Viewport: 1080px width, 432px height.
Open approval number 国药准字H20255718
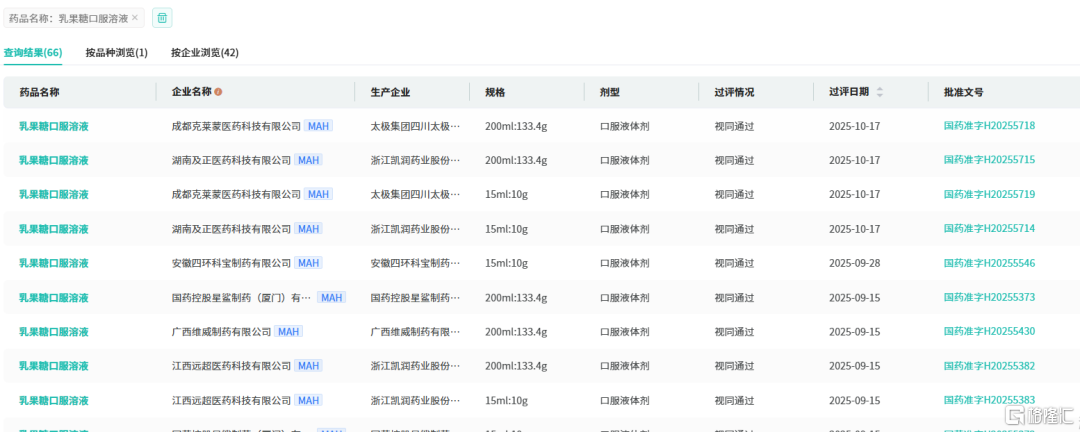[x=989, y=126]
